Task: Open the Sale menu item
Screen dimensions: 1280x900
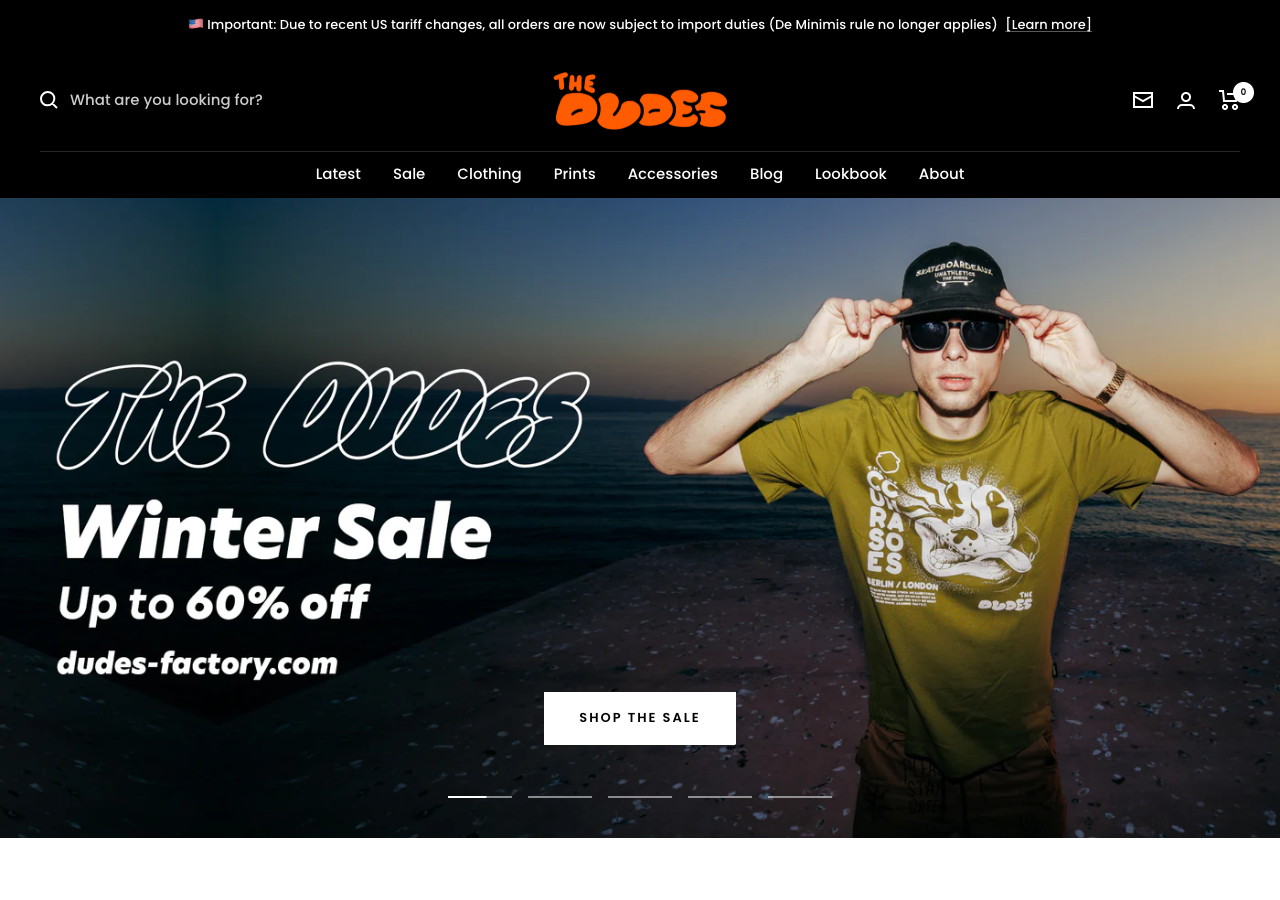Action: [x=409, y=174]
